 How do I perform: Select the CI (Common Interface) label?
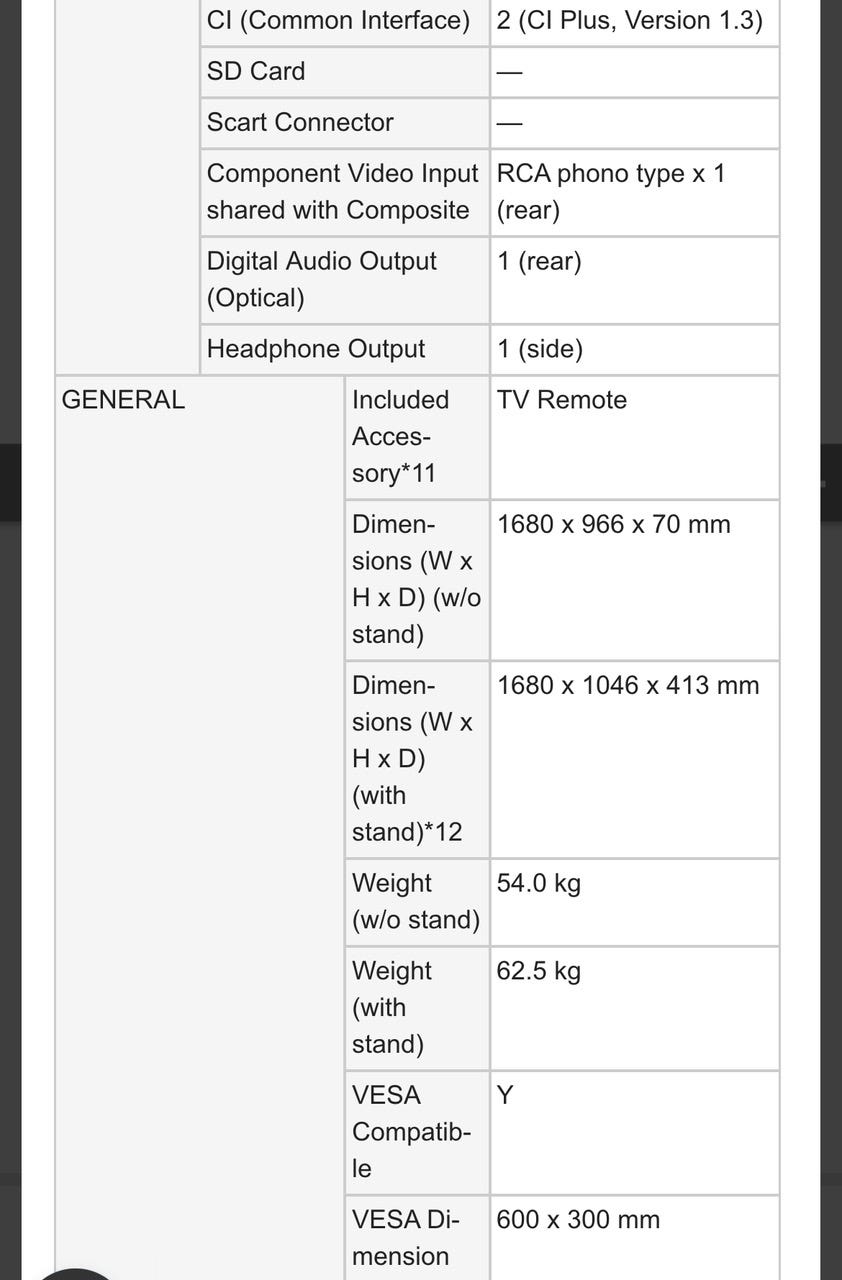pos(338,20)
